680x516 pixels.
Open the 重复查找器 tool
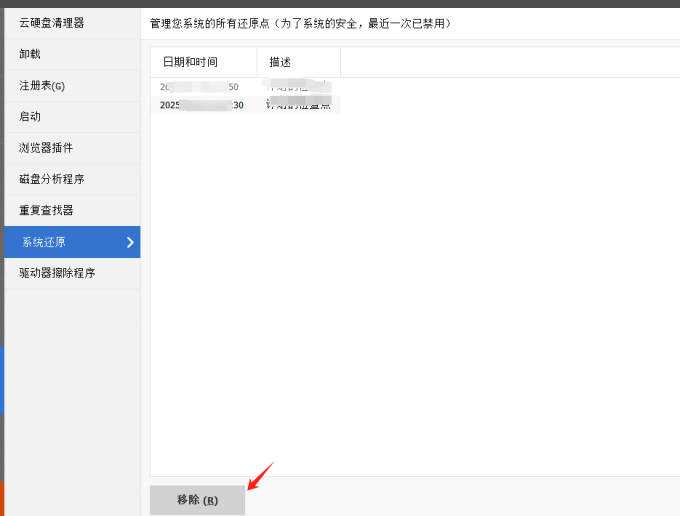point(72,210)
